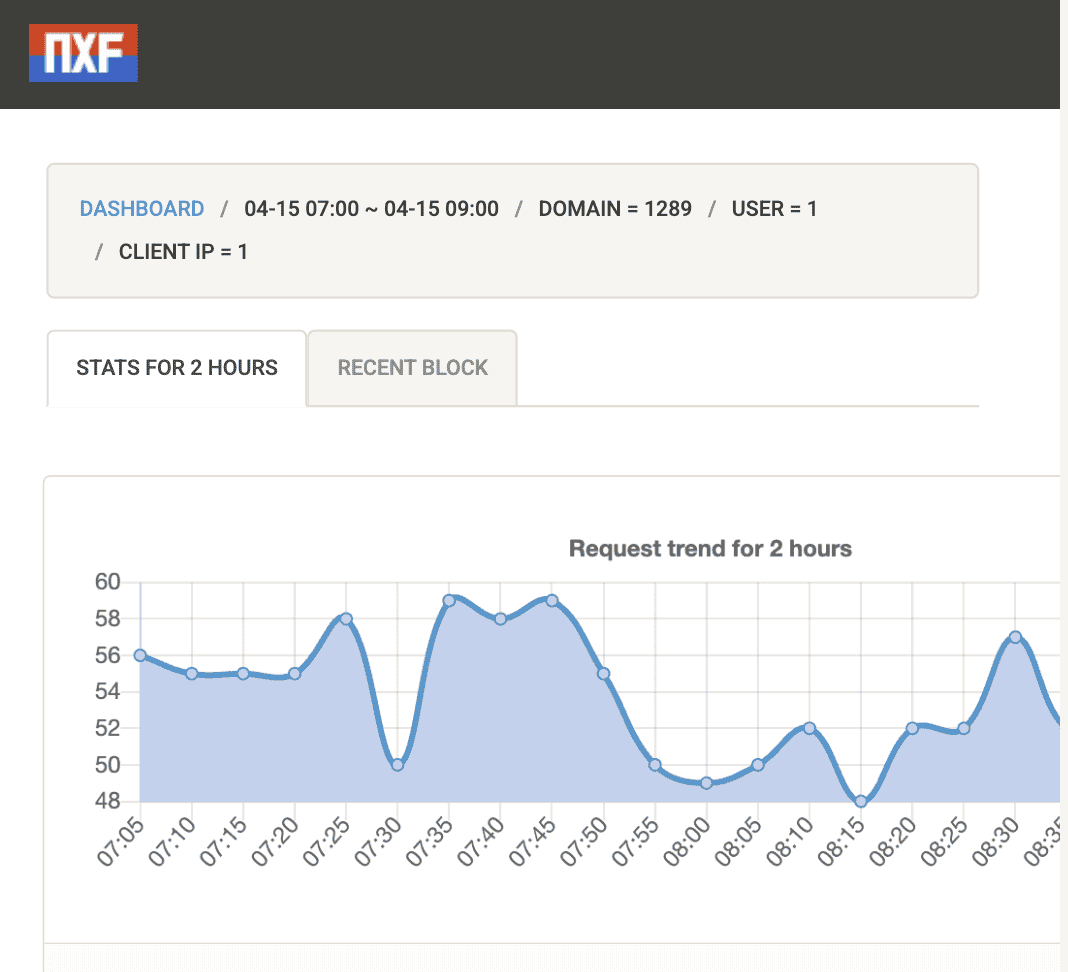The height and width of the screenshot is (972, 1068).
Task: Select the 08:10 data point marker
Action: 809,728
